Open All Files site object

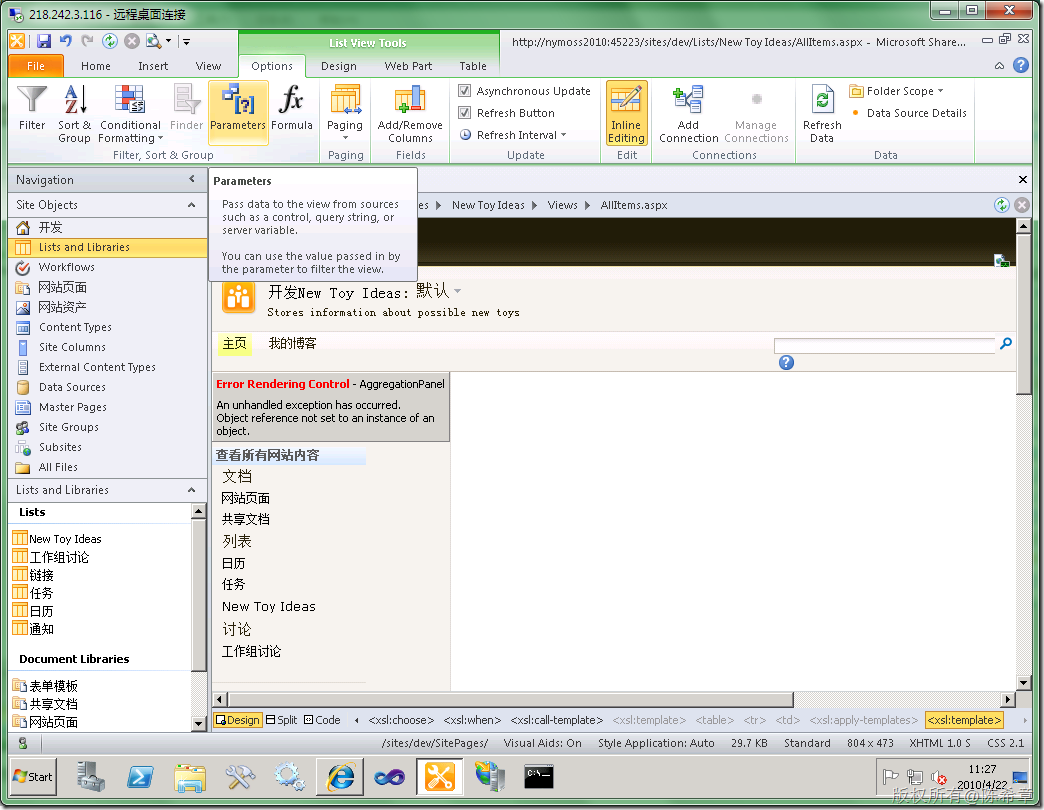point(58,467)
